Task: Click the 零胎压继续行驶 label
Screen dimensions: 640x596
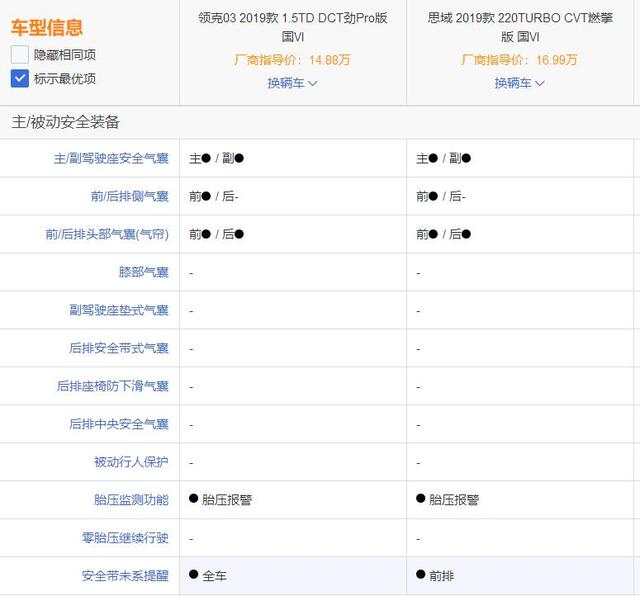Action: (x=125, y=538)
